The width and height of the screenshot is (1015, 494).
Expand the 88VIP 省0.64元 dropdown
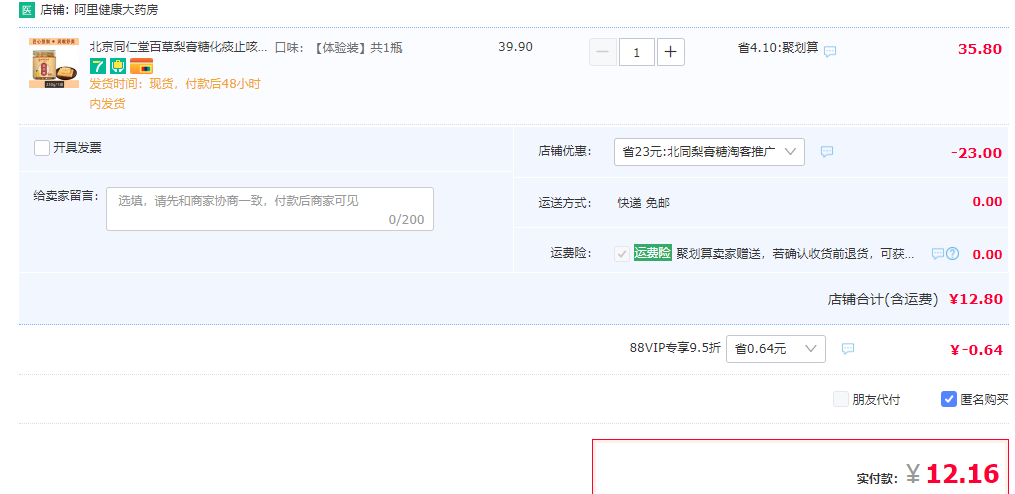pyautogui.click(x=775, y=349)
